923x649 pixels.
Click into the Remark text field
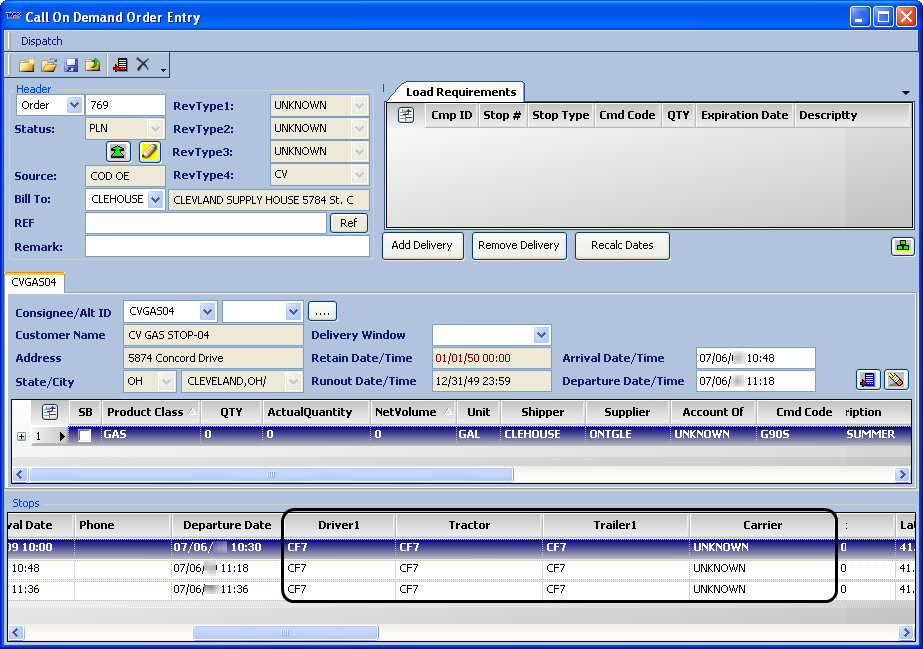click(x=227, y=246)
